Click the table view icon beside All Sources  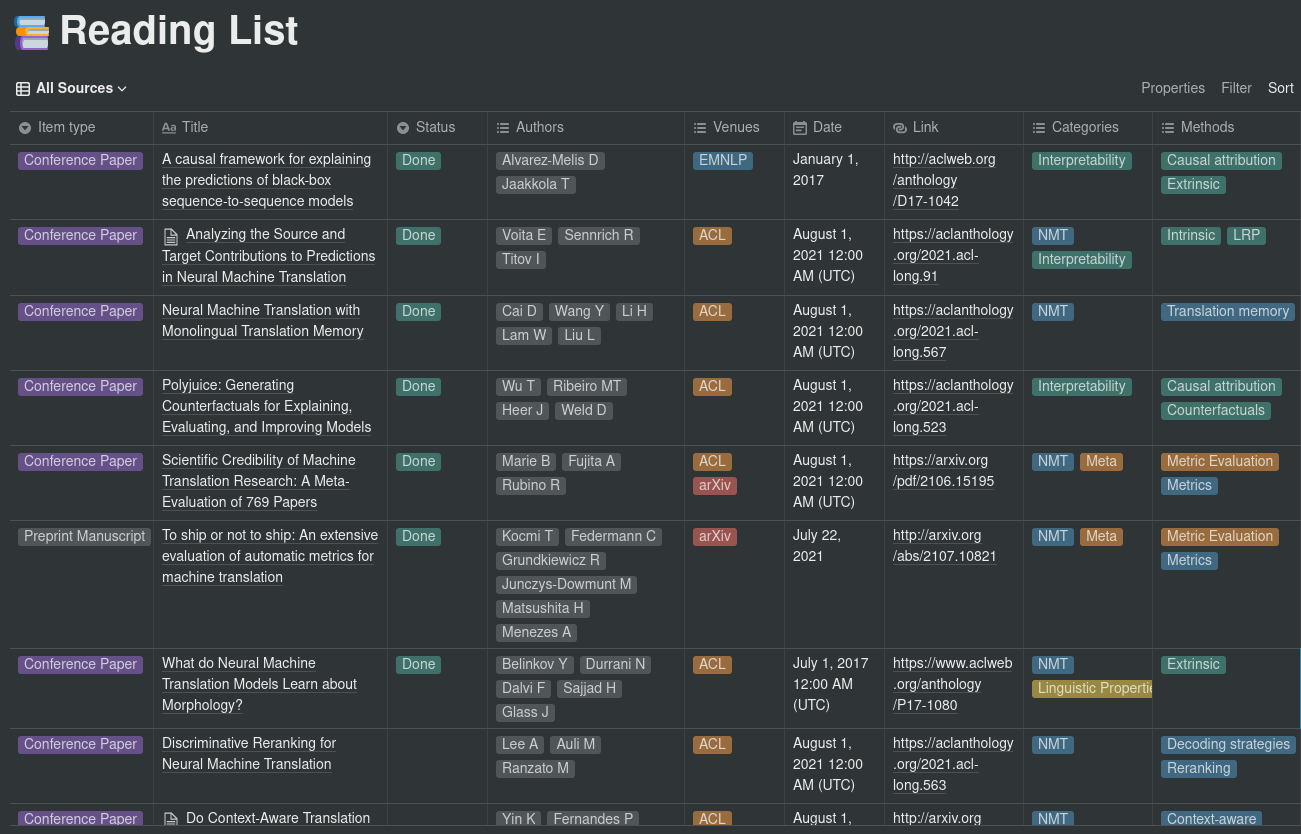click(23, 89)
